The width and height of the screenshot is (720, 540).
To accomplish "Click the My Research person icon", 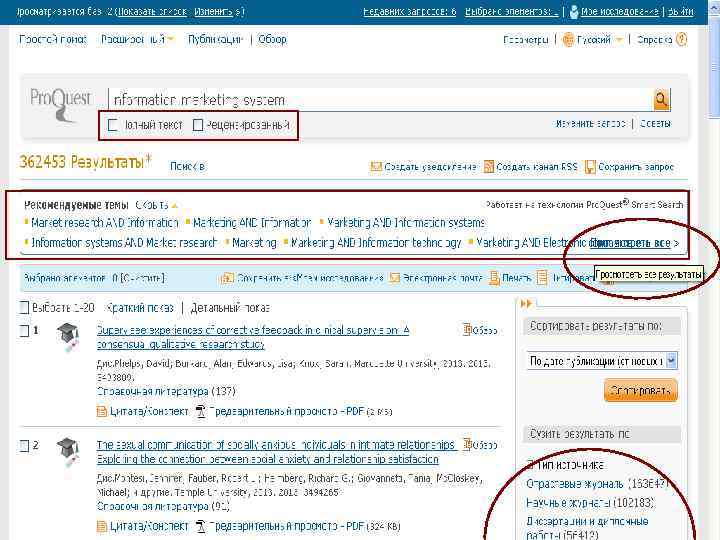I will pos(574,11).
